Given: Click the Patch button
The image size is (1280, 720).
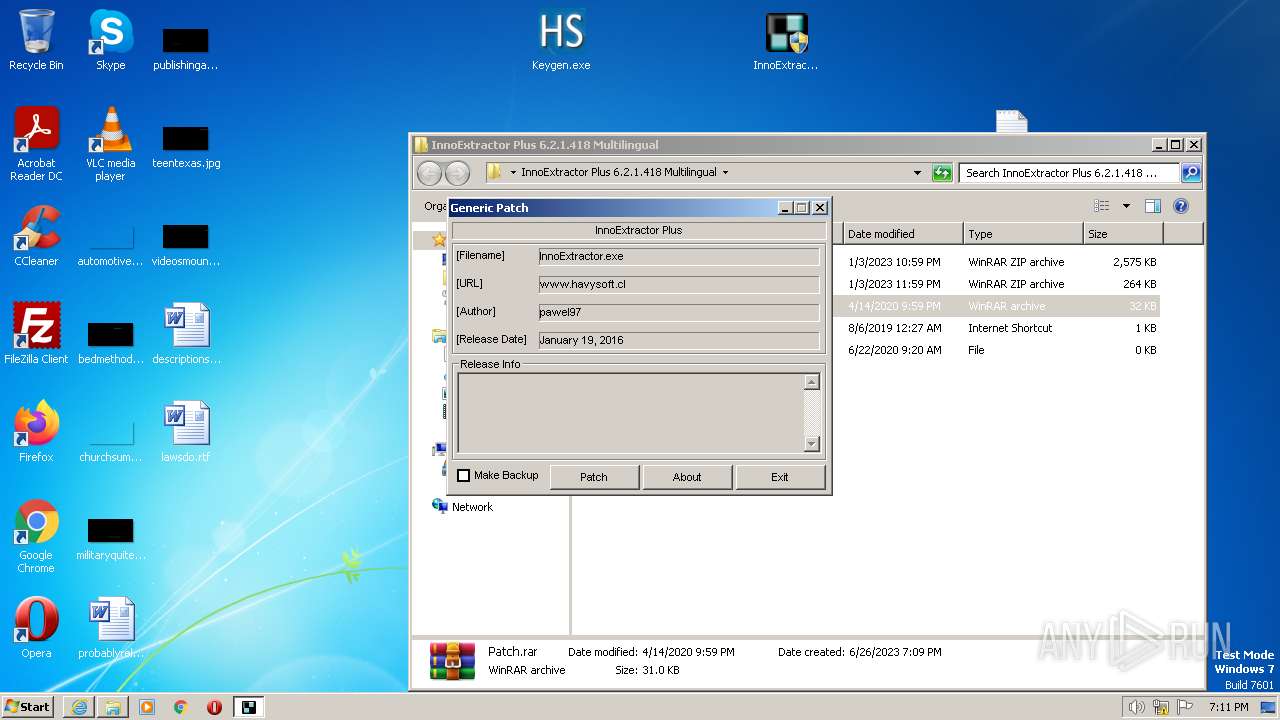Looking at the screenshot, I should coord(594,477).
